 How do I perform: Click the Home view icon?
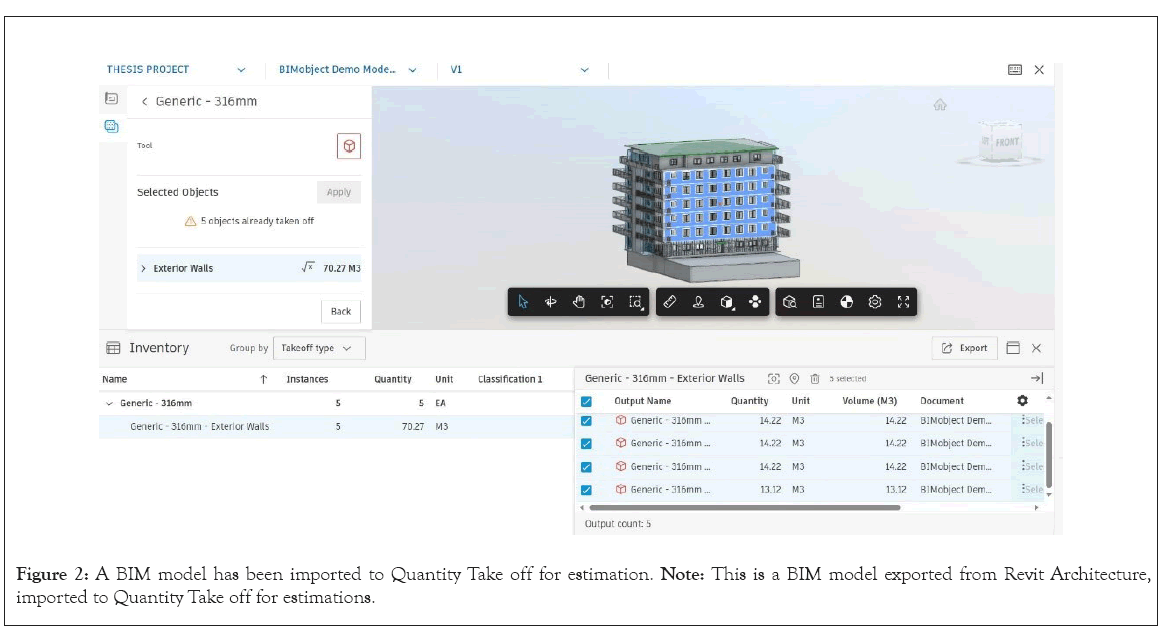(x=939, y=105)
